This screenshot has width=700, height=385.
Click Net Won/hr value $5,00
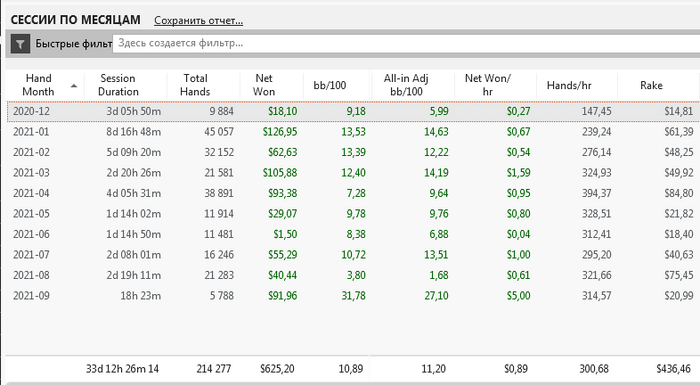[519, 296]
